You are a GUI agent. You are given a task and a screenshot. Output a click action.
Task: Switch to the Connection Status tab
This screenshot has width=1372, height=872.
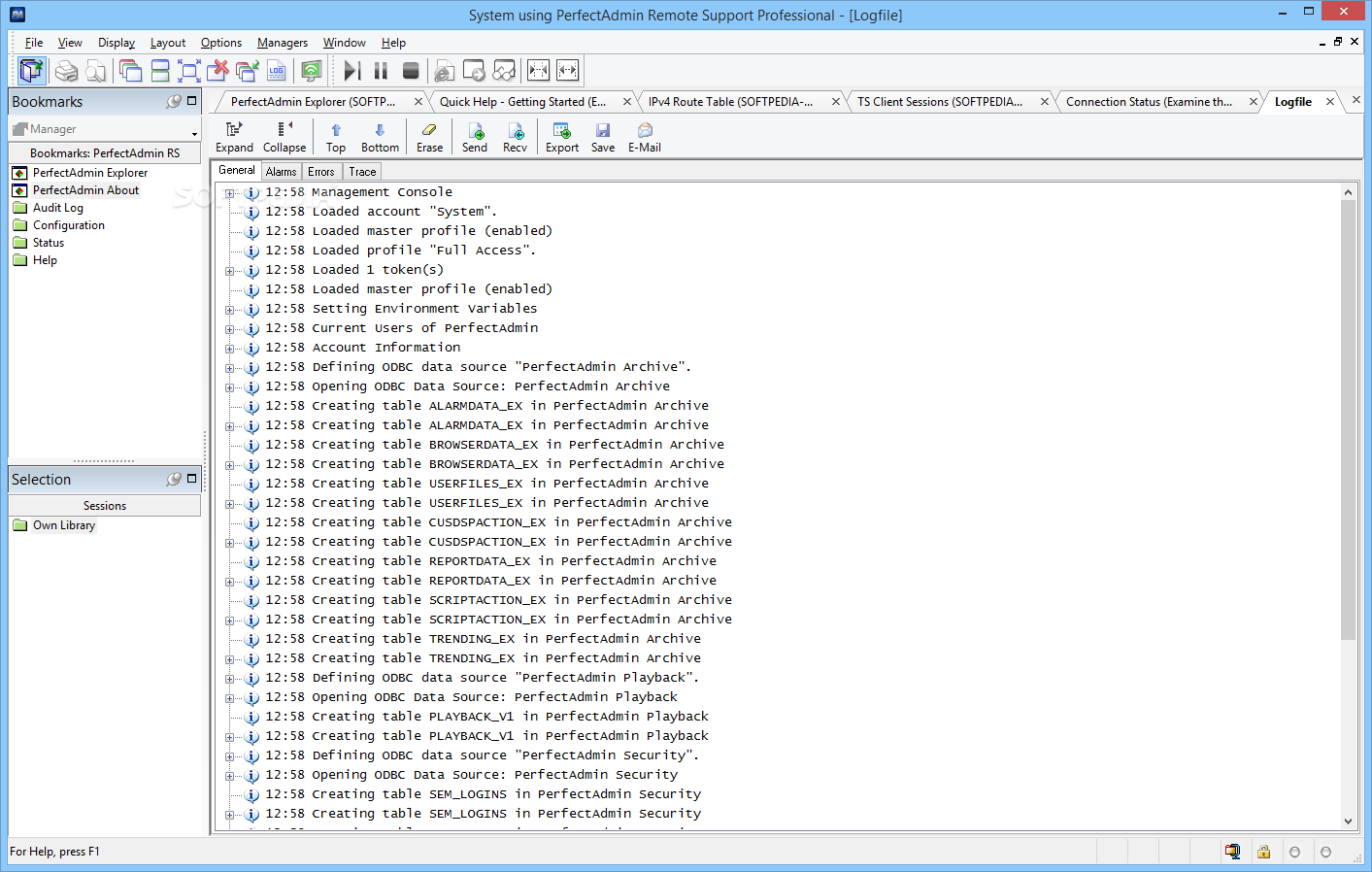(1149, 102)
